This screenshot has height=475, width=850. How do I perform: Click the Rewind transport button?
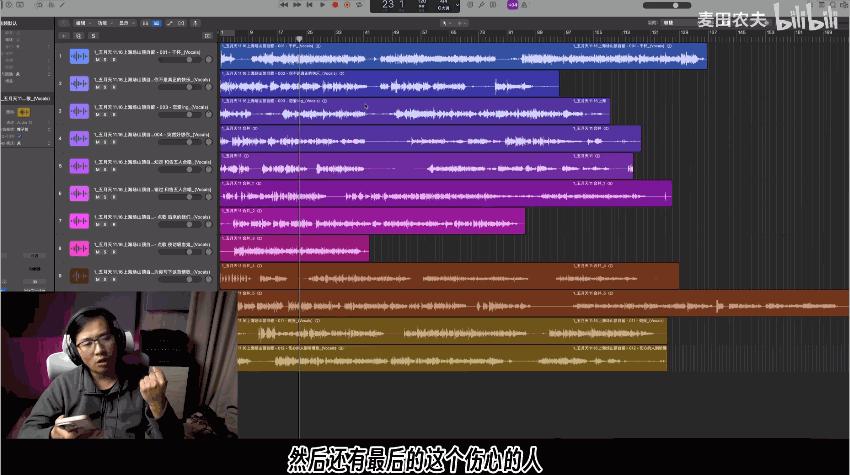284,5
